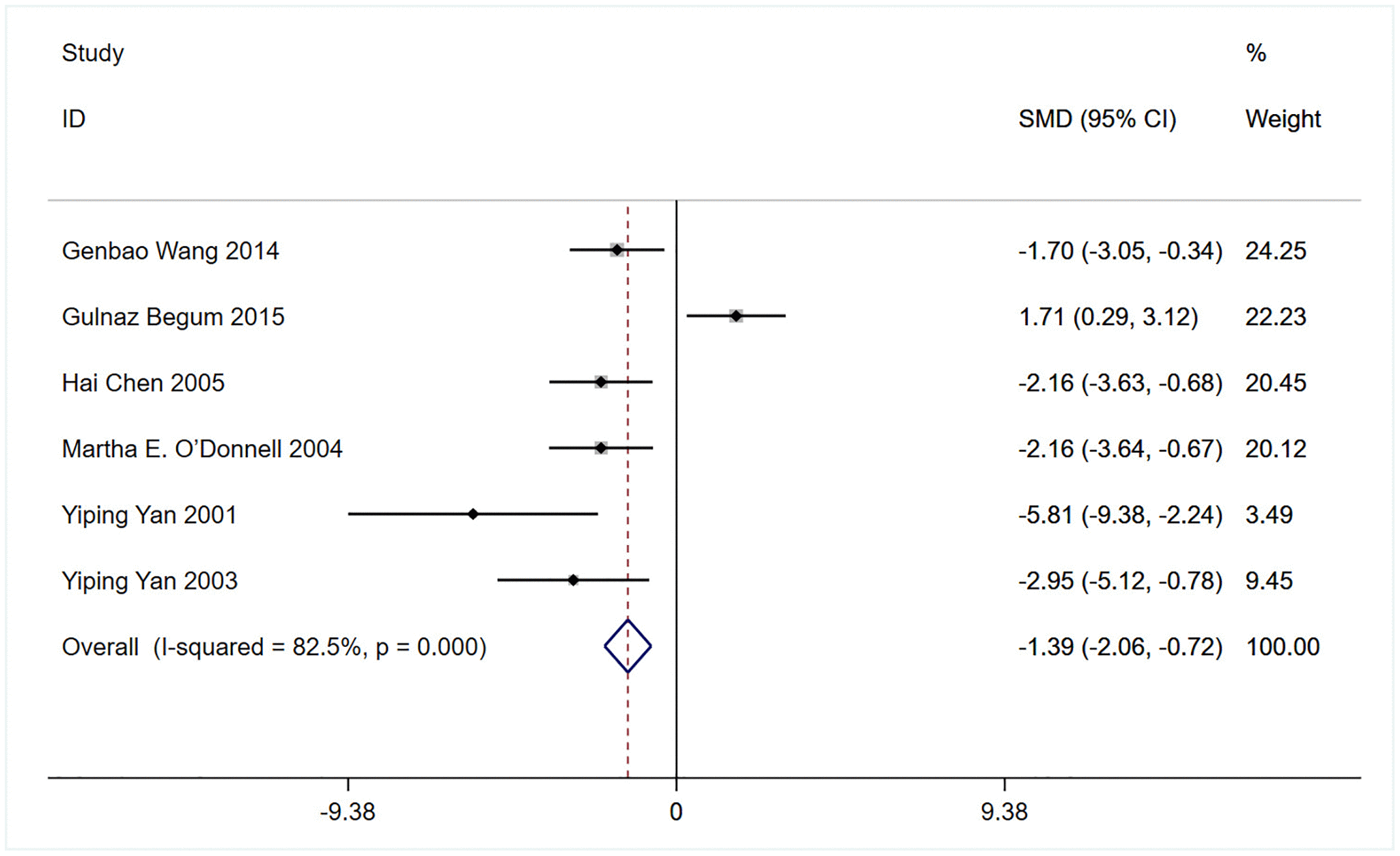Screen dimensions: 1400x856
Task: Click the overall weight value 100.00
Action: 1283,647
